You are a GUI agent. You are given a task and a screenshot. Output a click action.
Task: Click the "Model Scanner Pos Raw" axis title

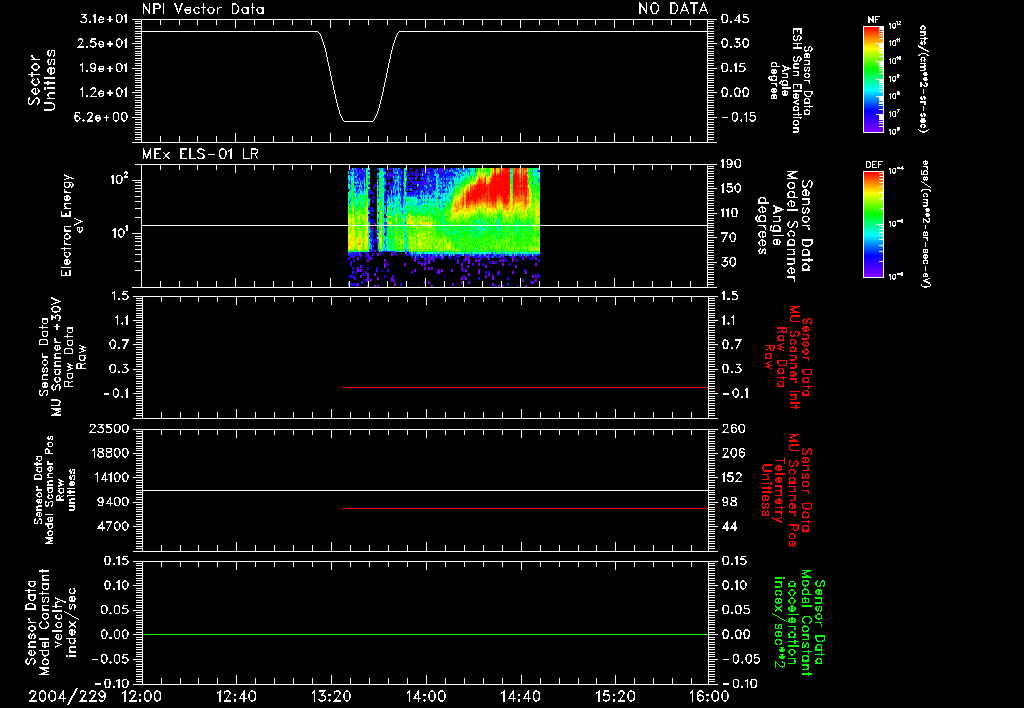click(55, 490)
